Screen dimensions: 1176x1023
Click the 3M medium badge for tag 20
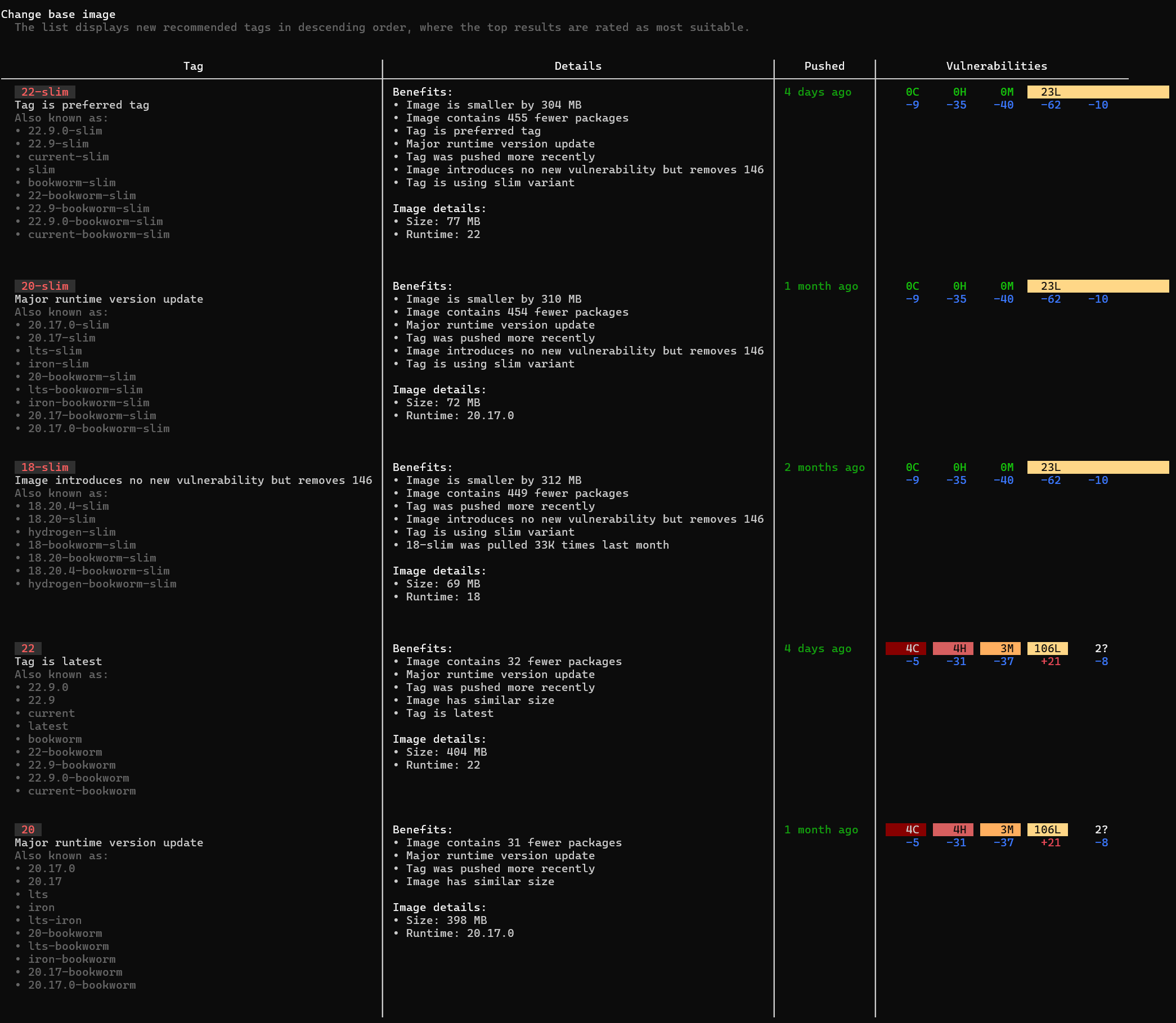[999, 829]
